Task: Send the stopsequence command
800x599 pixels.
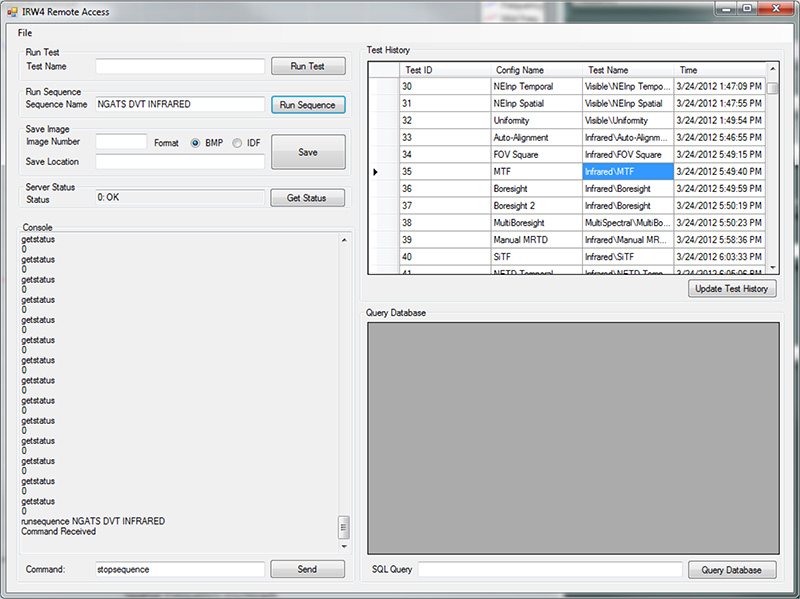Action: (308, 569)
